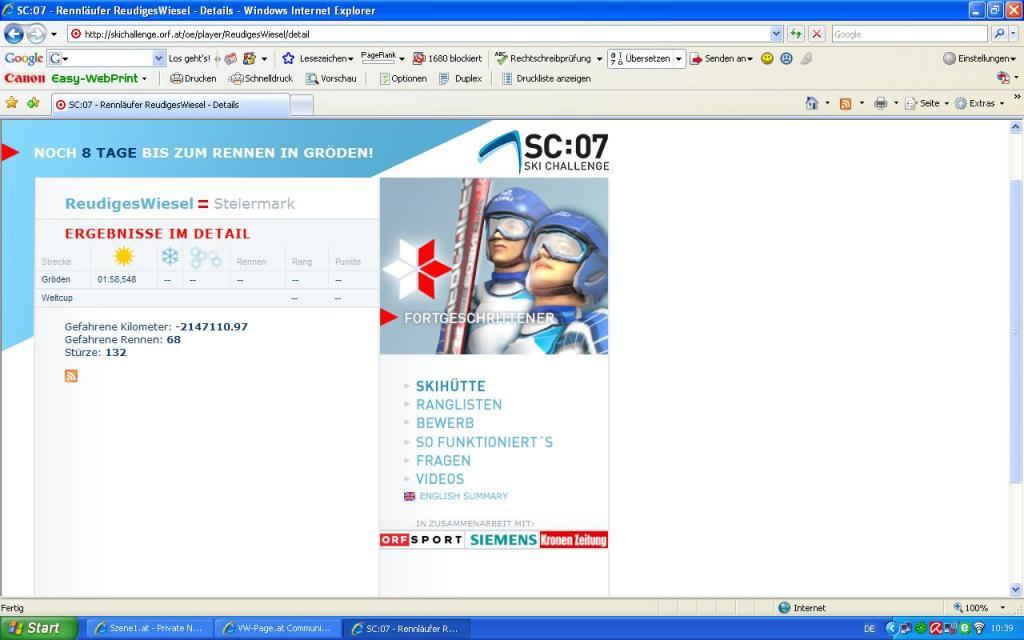Click the Stop loading red X button

tap(817, 33)
